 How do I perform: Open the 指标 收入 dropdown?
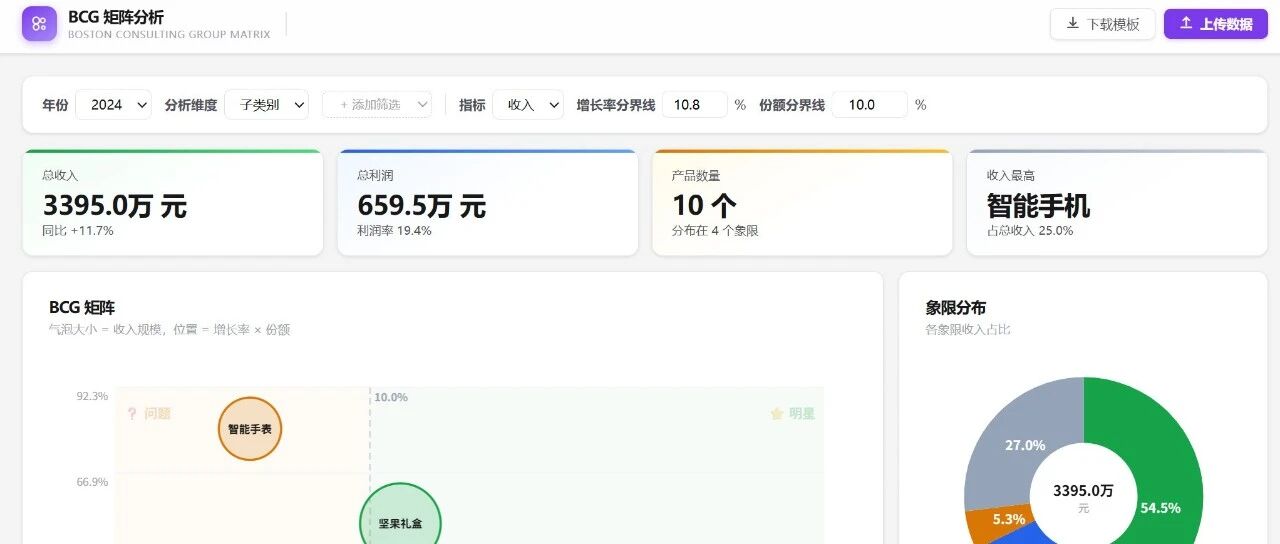pos(528,104)
